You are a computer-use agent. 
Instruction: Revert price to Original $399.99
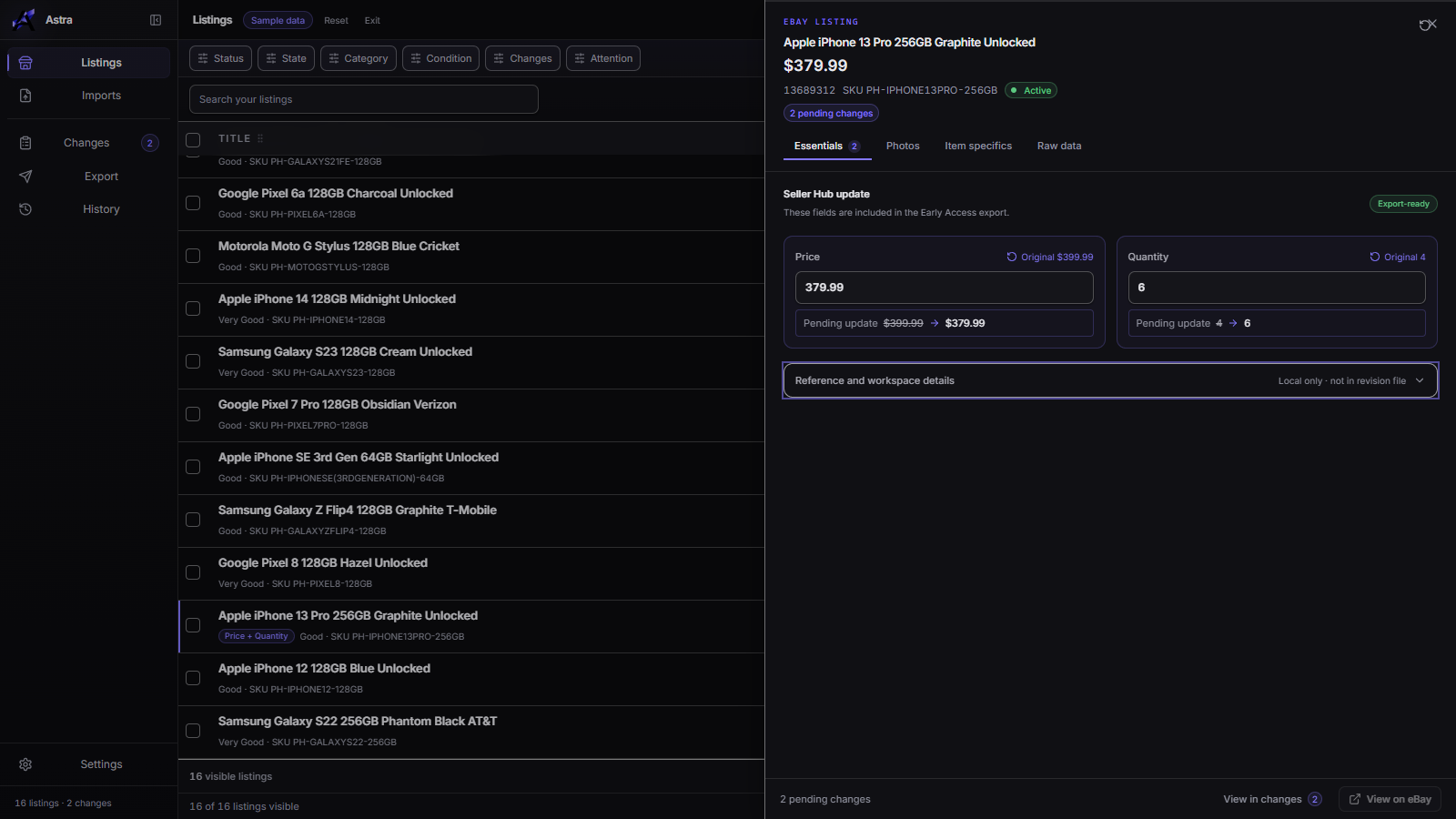click(1050, 258)
